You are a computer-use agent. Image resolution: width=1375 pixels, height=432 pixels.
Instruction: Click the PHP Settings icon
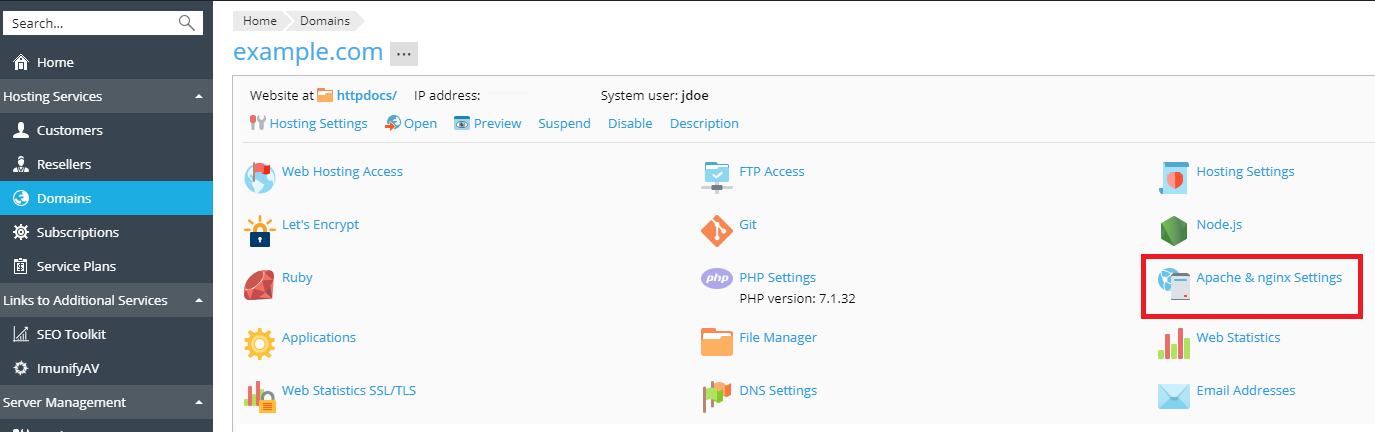[717, 279]
